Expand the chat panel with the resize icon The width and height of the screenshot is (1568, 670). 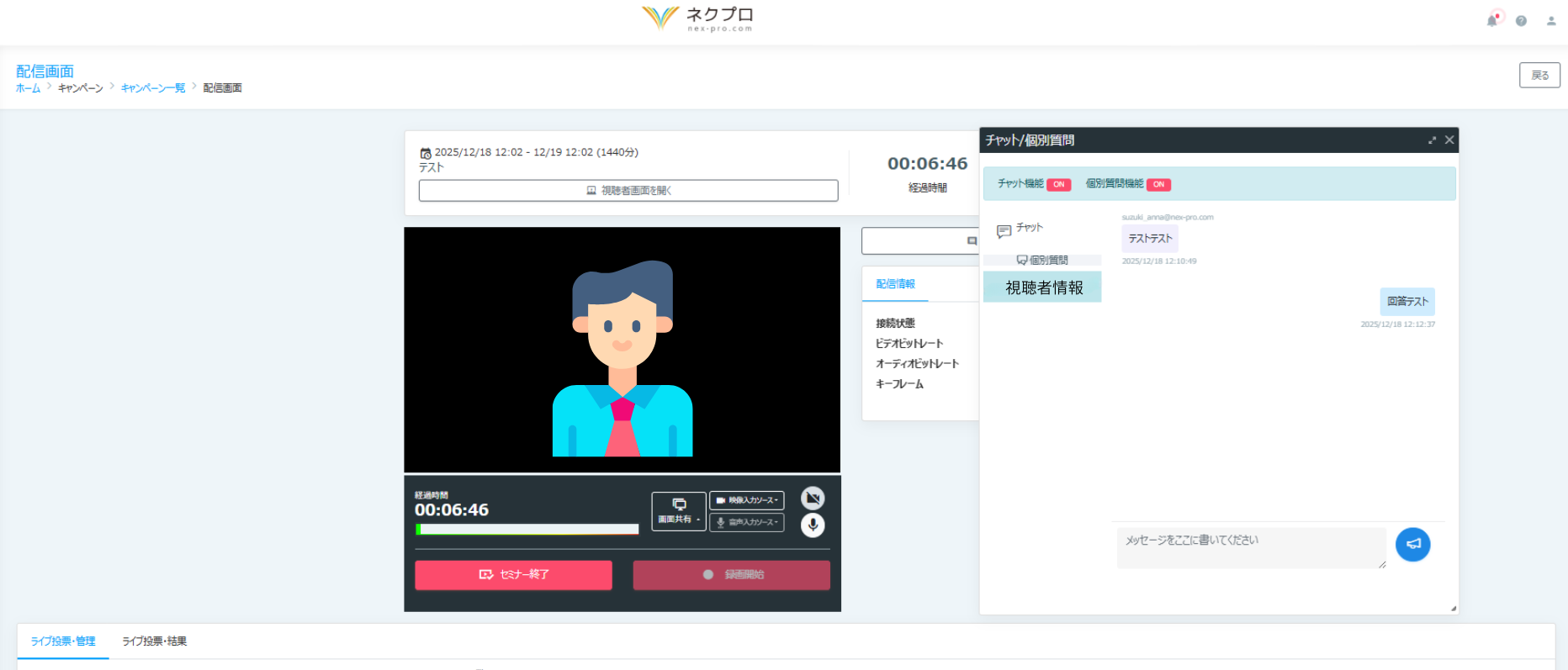[1432, 140]
